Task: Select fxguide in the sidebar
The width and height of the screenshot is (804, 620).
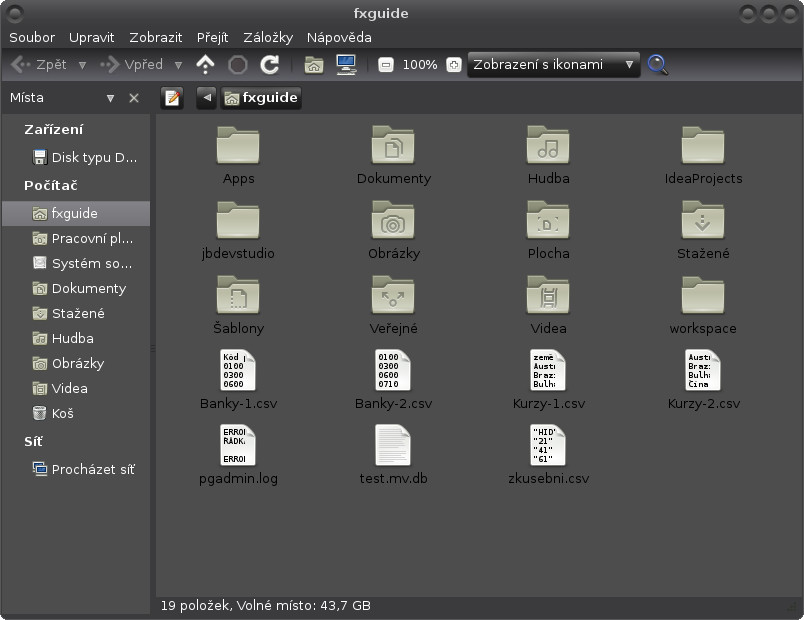Action: pos(76,213)
